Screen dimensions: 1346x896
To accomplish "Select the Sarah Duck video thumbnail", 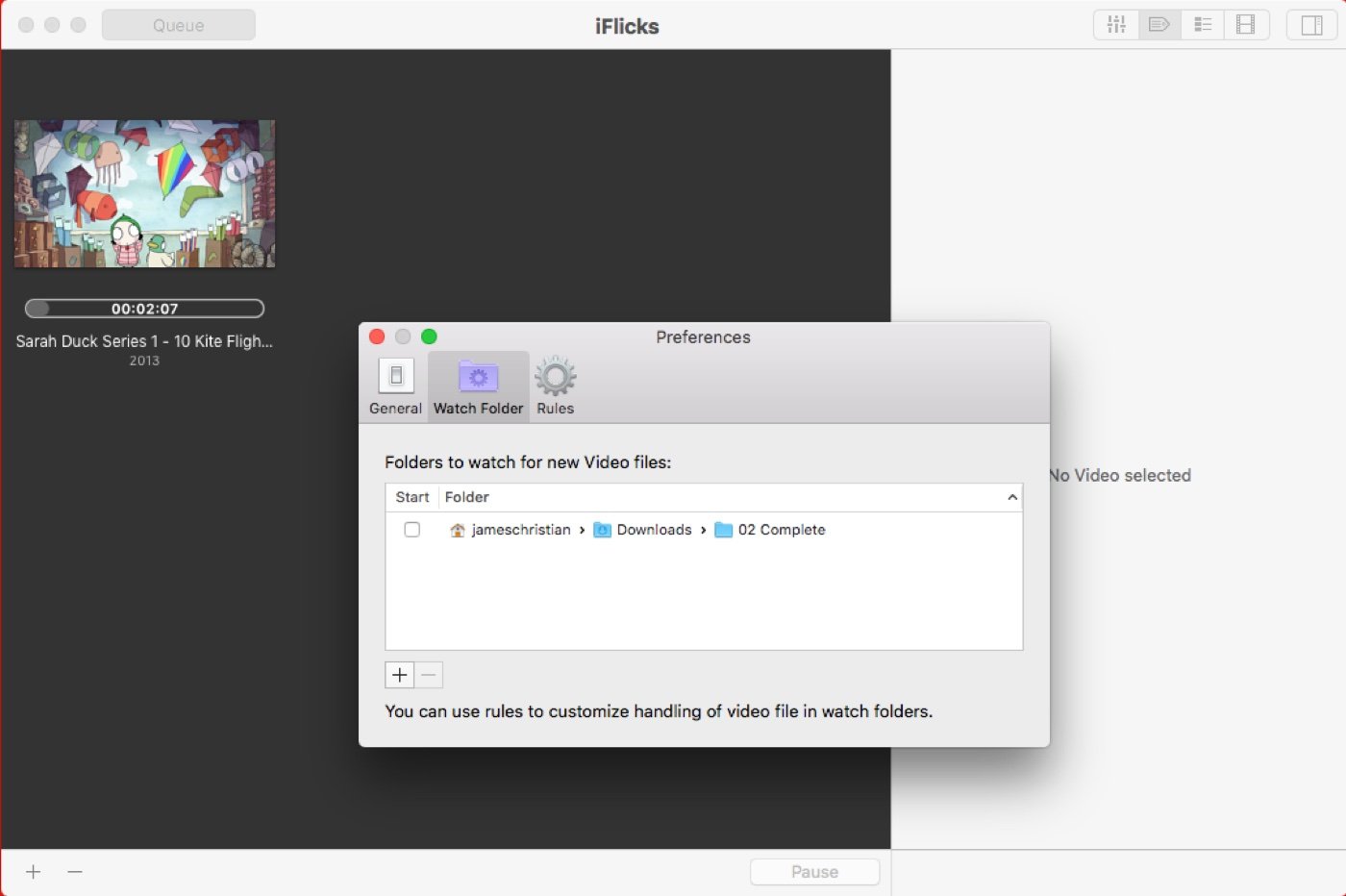I will (144, 193).
